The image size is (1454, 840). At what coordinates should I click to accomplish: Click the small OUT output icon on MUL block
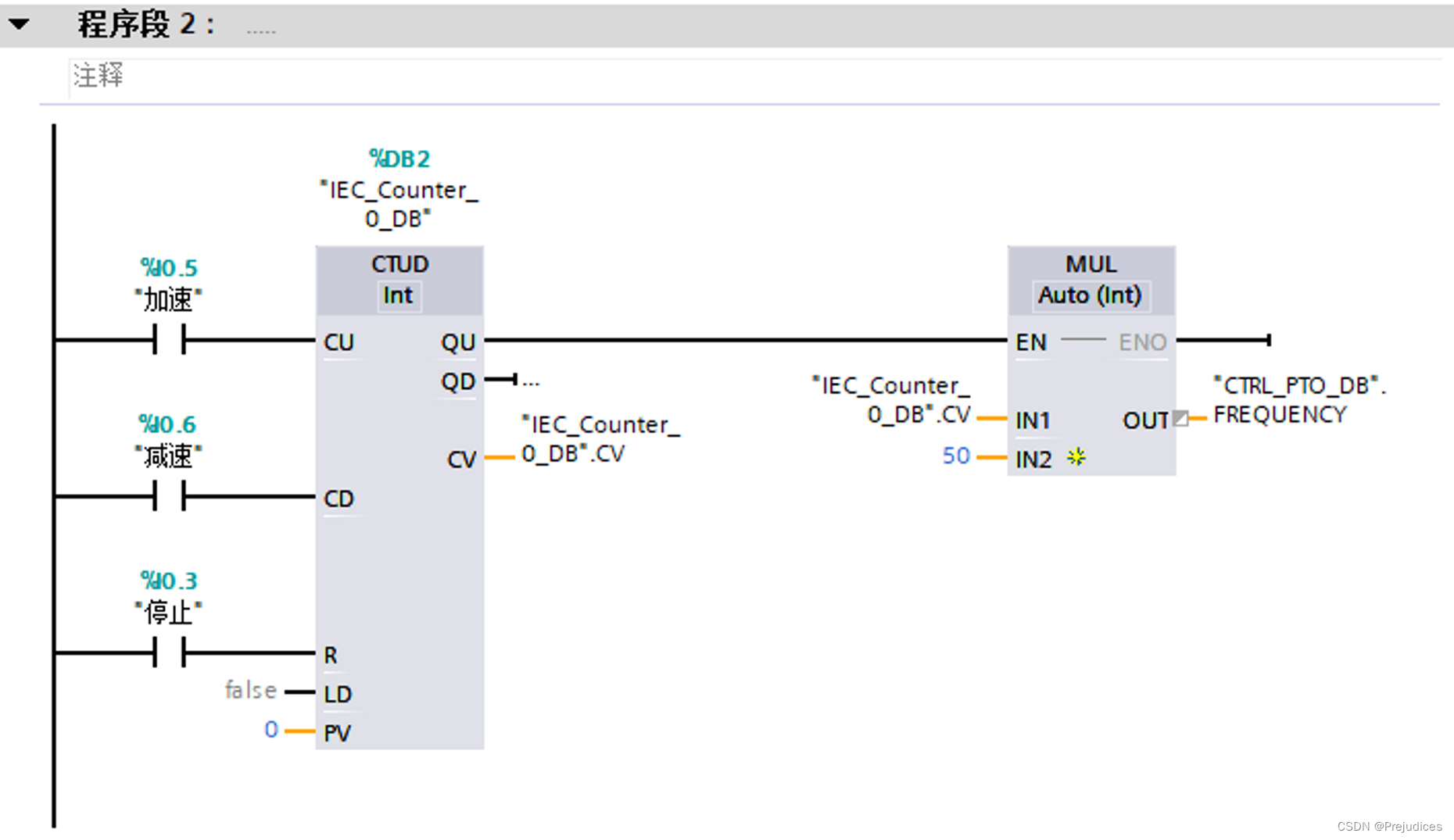(x=1181, y=419)
